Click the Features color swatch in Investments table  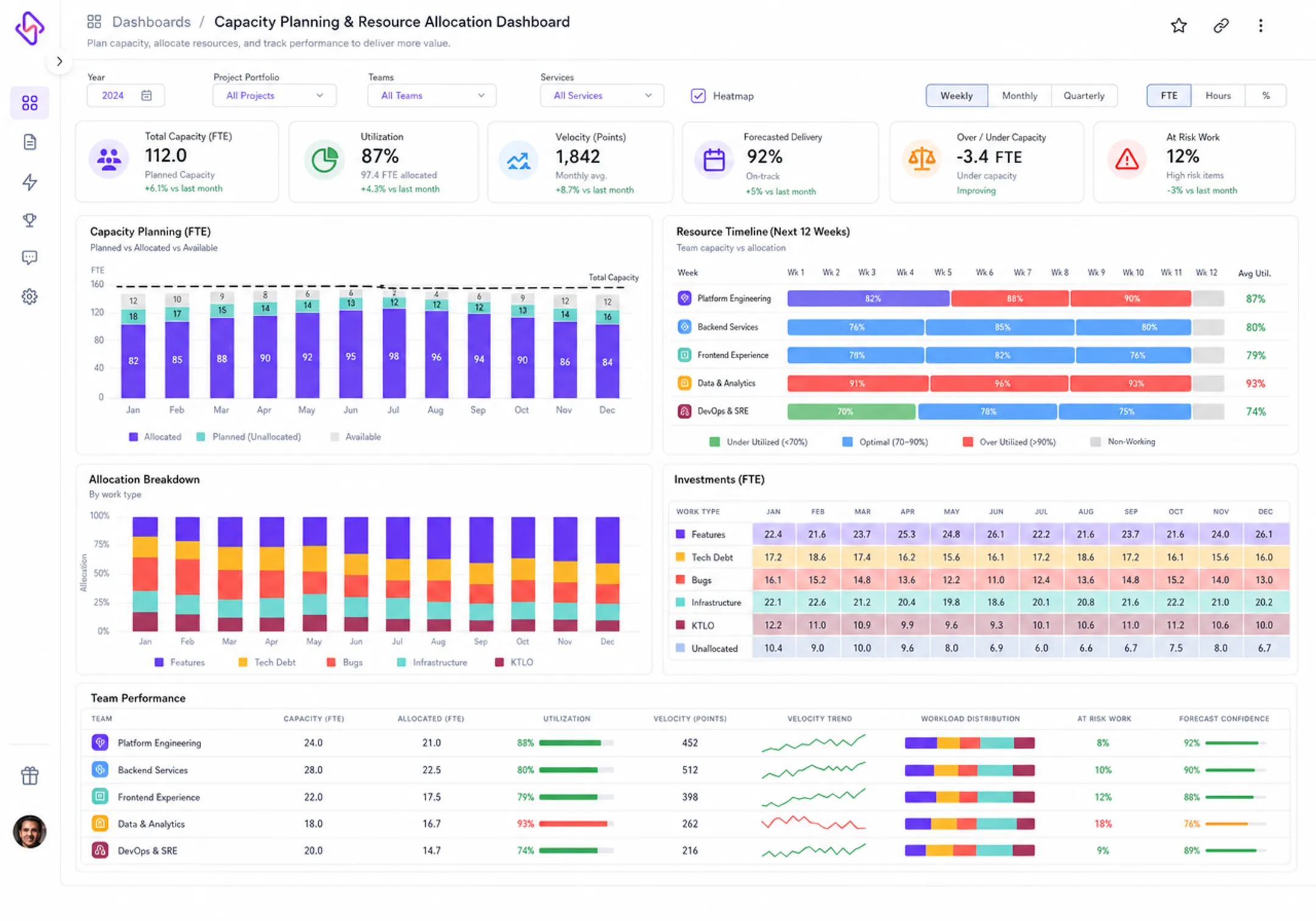(681, 534)
